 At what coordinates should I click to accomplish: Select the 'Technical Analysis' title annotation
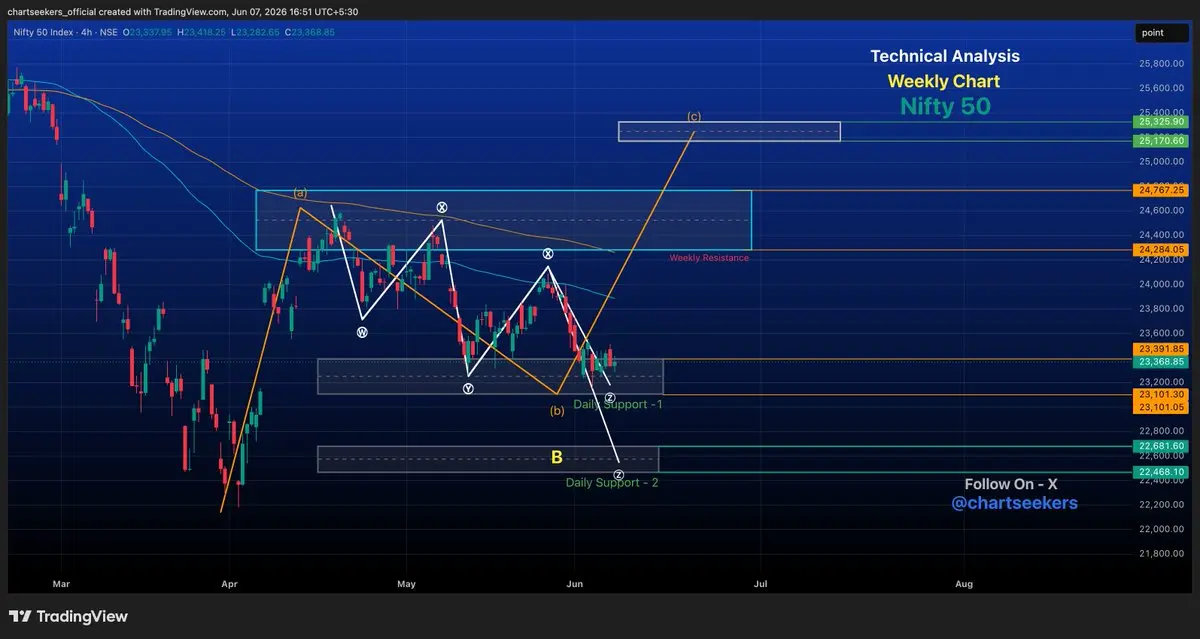(945, 57)
